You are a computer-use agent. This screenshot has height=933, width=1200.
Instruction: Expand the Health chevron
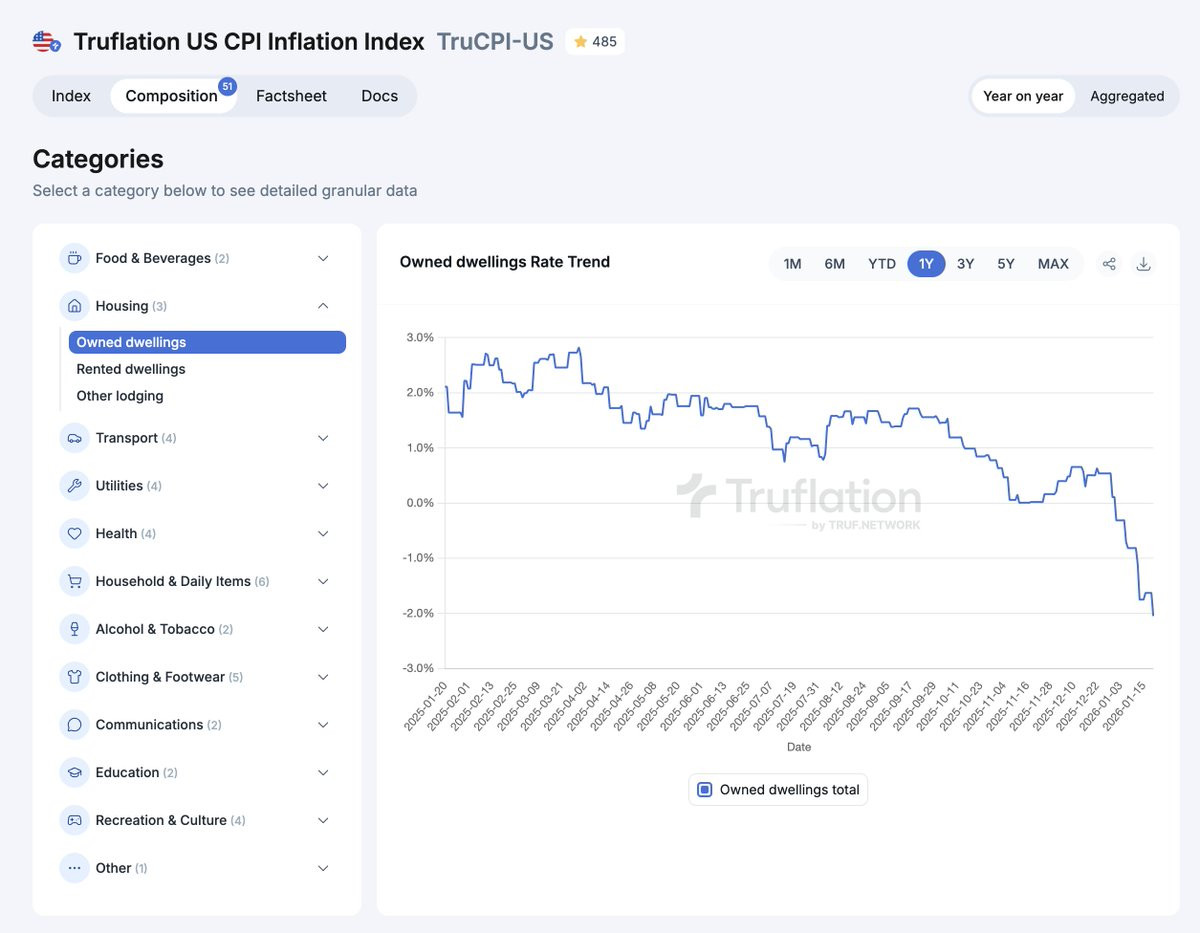click(323, 534)
